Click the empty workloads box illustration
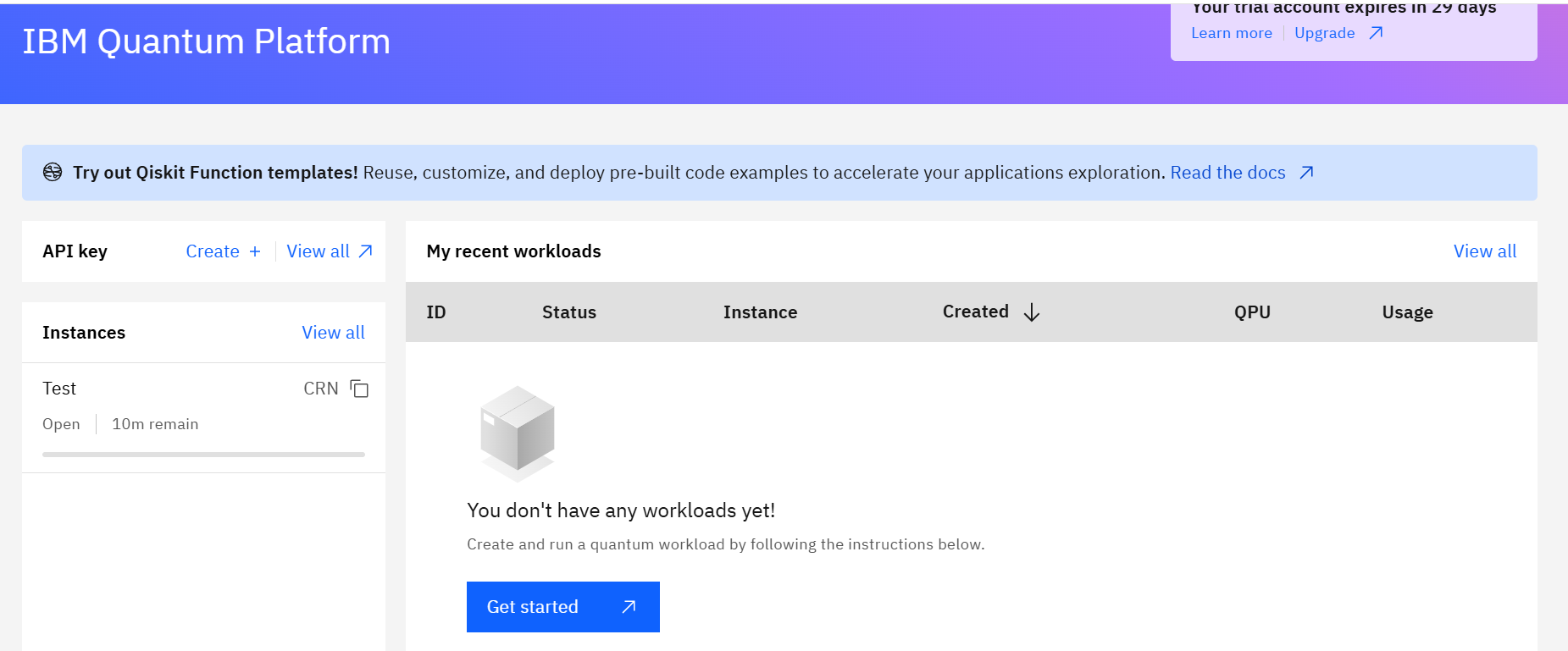This screenshot has width=1568, height=651. coord(518,433)
